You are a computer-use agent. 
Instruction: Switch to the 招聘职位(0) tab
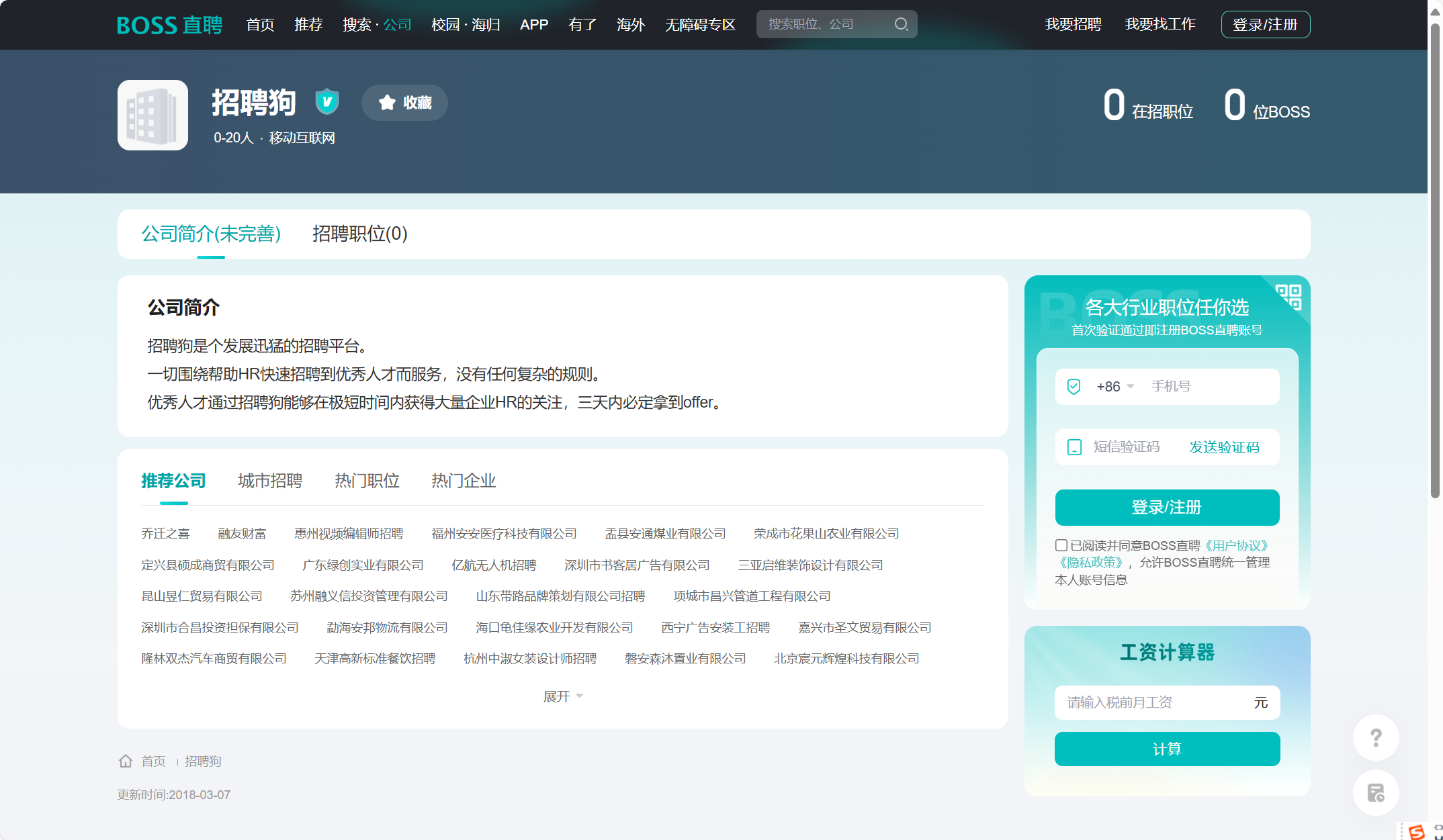pyautogui.click(x=360, y=234)
